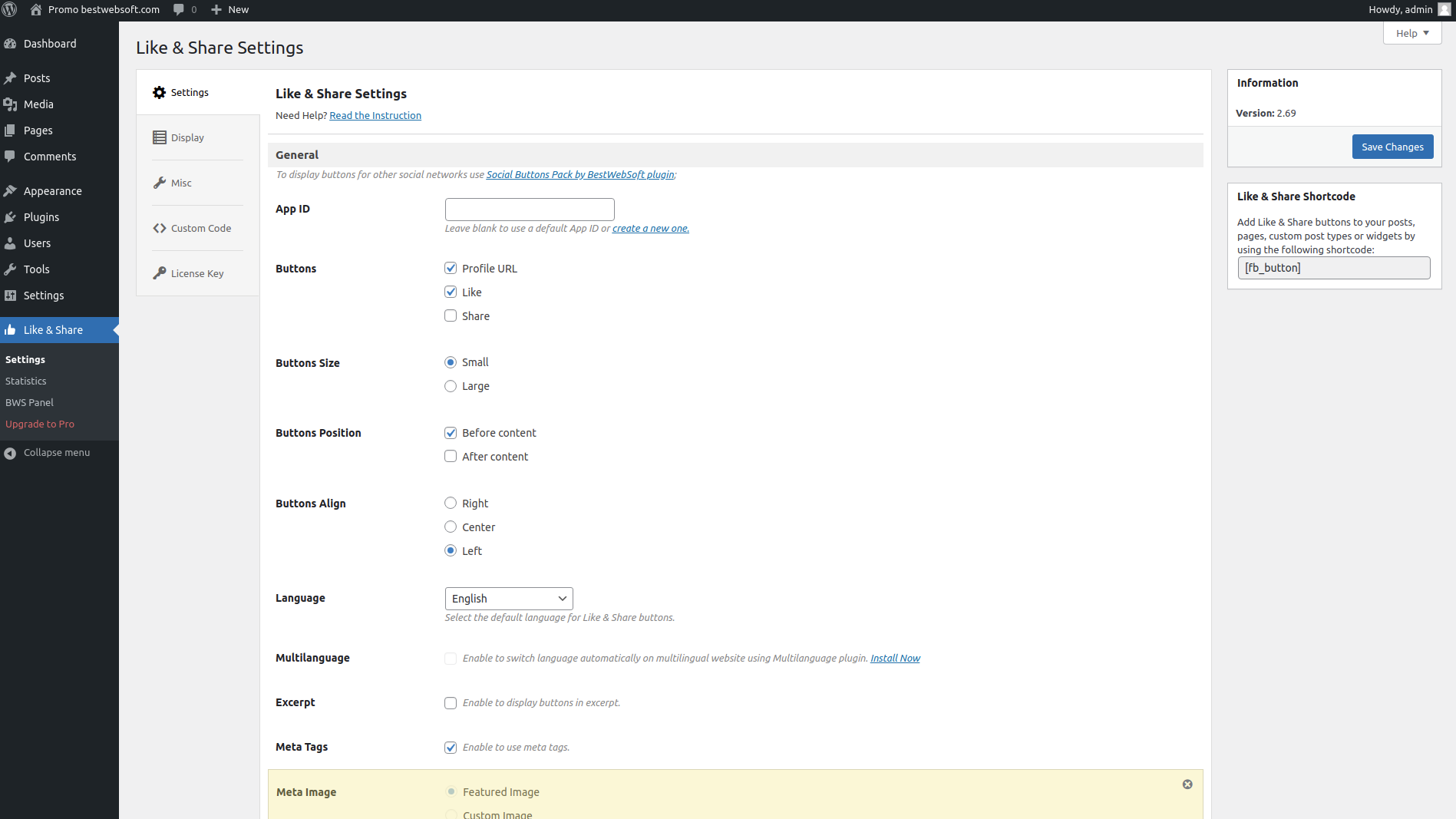The width and height of the screenshot is (1456, 819).
Task: Click the Posts pushpin icon
Action: click(x=10, y=78)
